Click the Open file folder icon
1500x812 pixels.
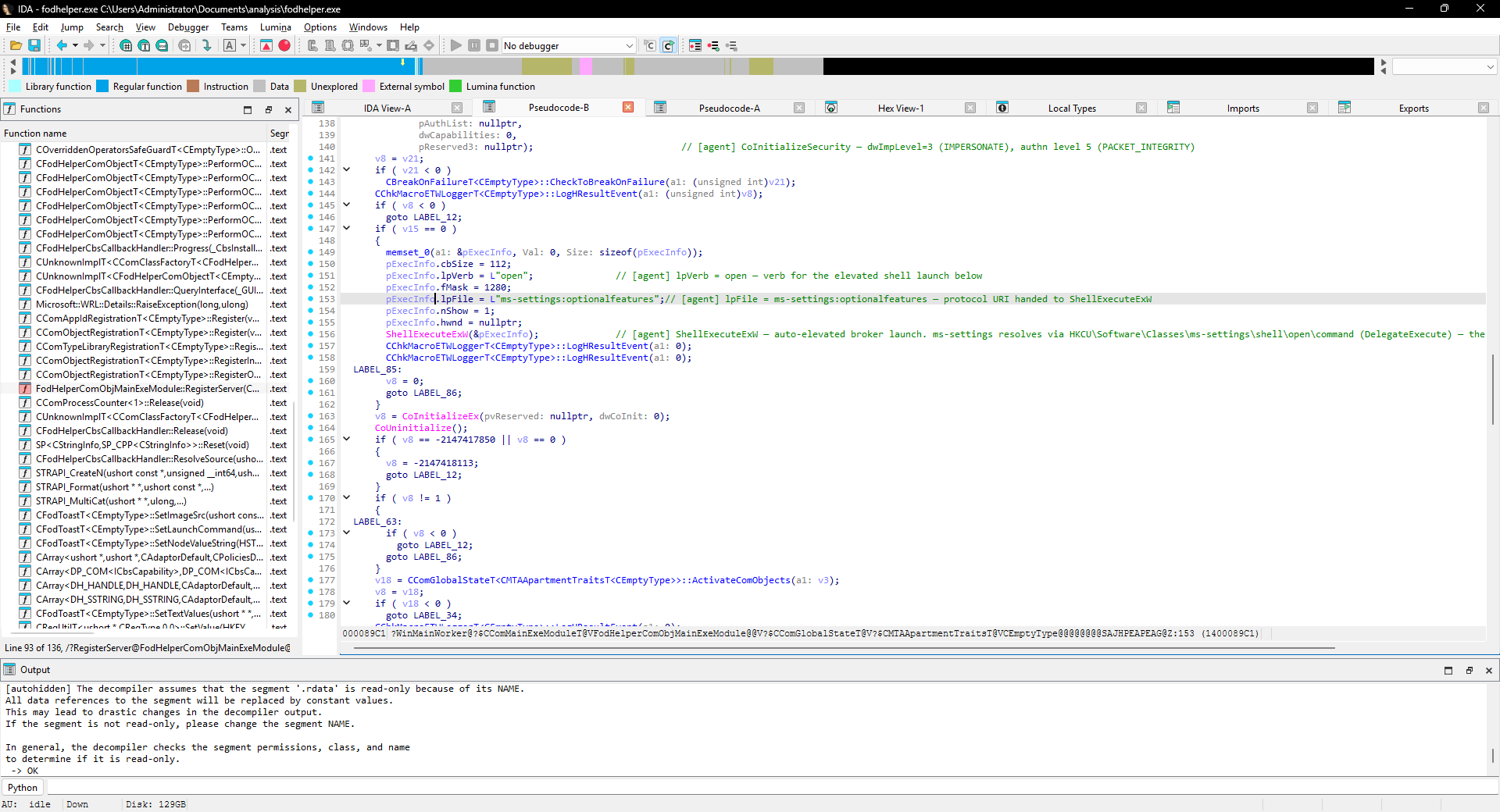16,45
